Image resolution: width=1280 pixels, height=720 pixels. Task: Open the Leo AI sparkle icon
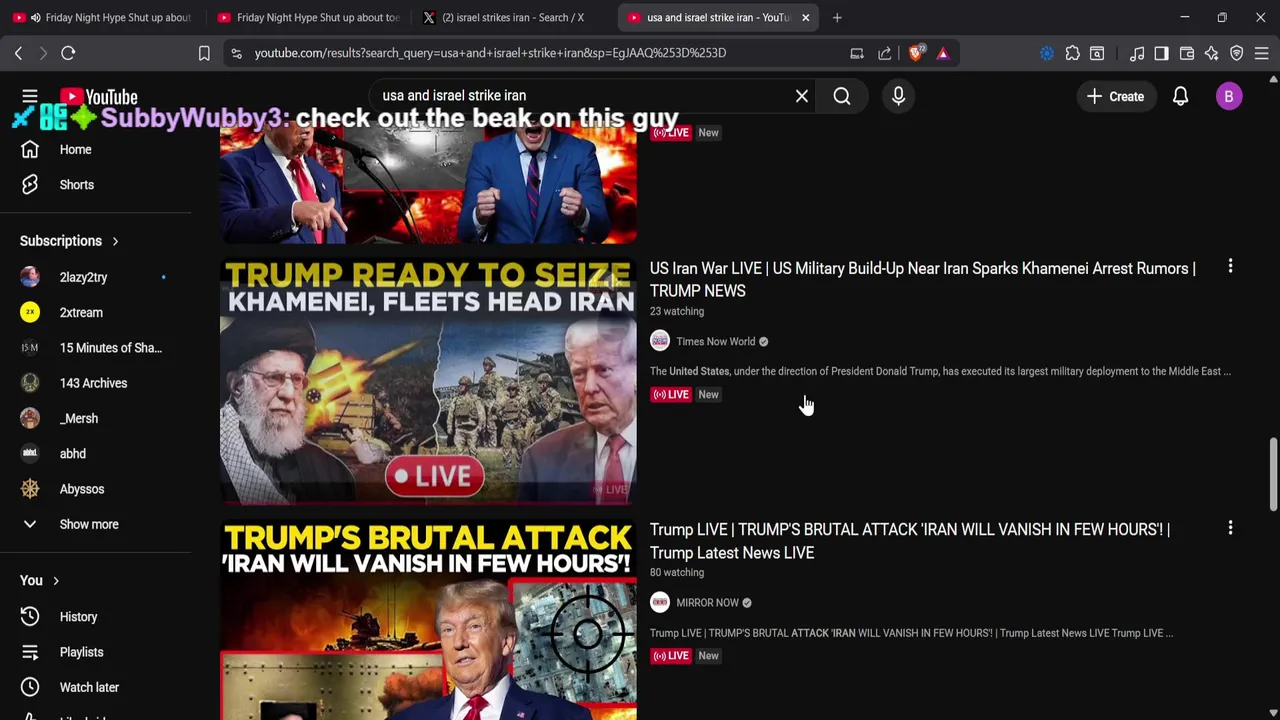pyautogui.click(x=1212, y=53)
